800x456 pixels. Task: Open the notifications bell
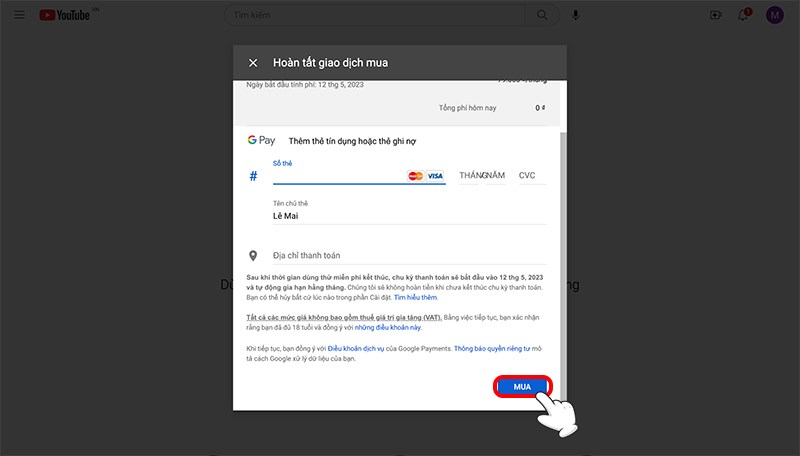point(743,15)
